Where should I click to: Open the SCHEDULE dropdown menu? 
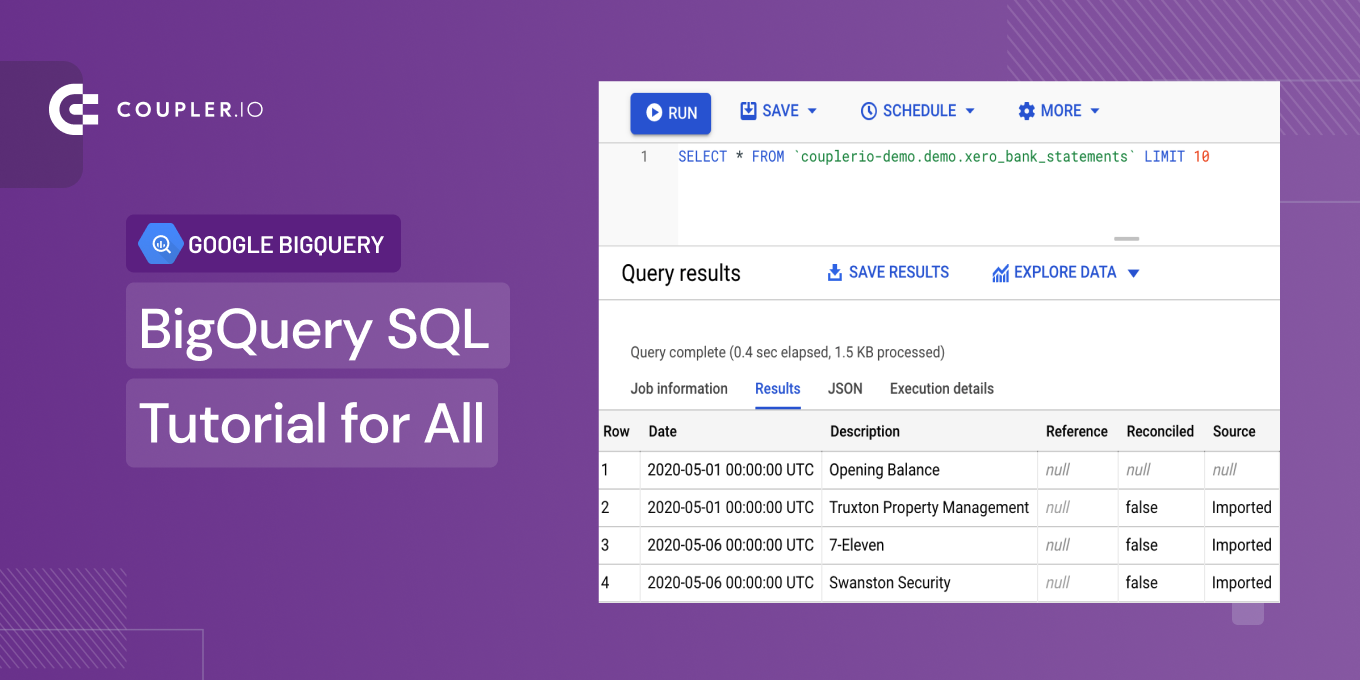pyautogui.click(x=968, y=110)
